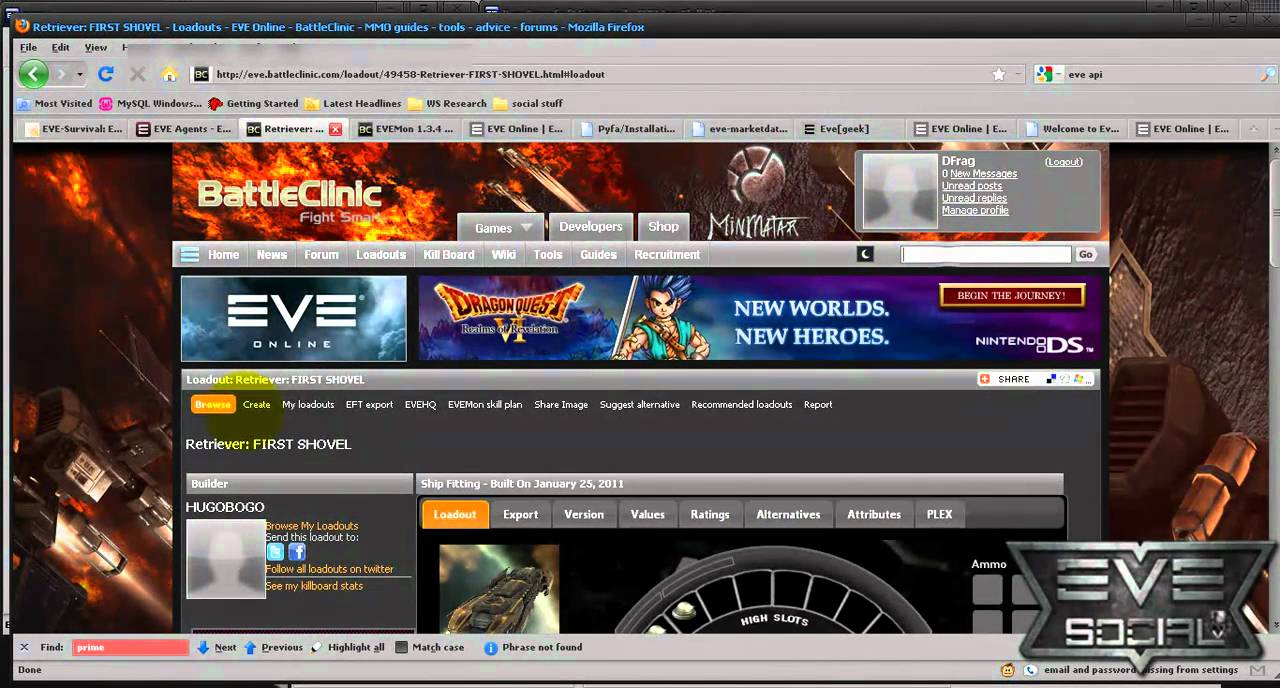Expand the Games dropdown
The width and height of the screenshot is (1280, 688).
[501, 227]
